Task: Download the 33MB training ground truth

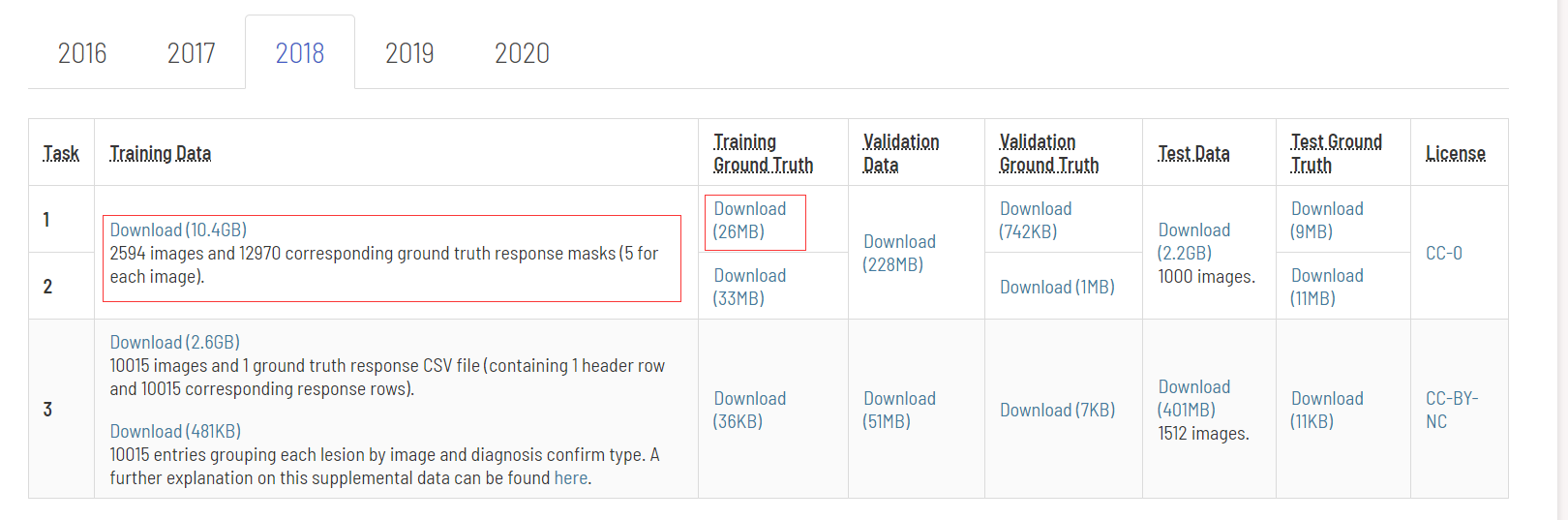Action: click(x=749, y=276)
